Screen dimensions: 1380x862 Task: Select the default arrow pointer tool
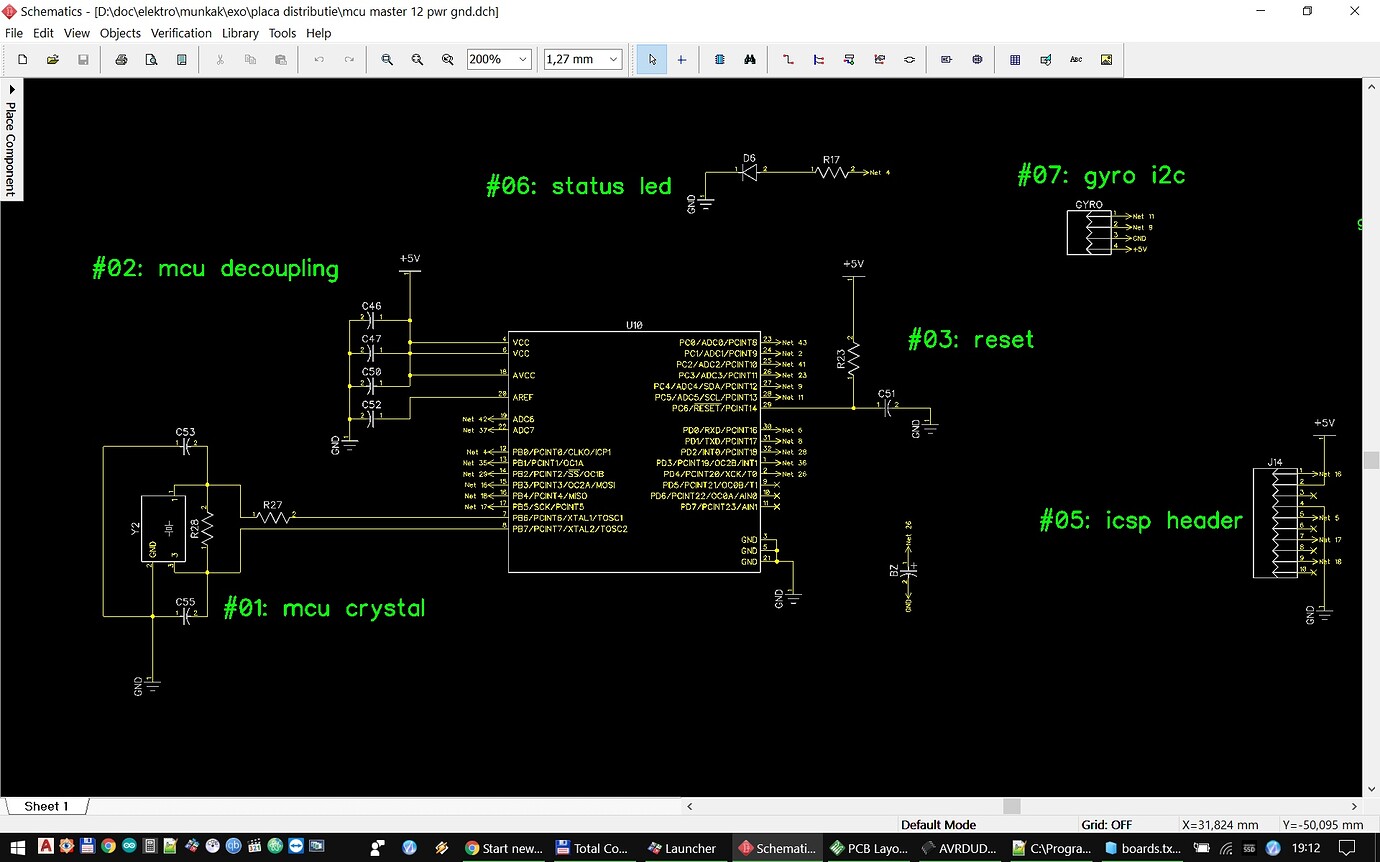651,59
